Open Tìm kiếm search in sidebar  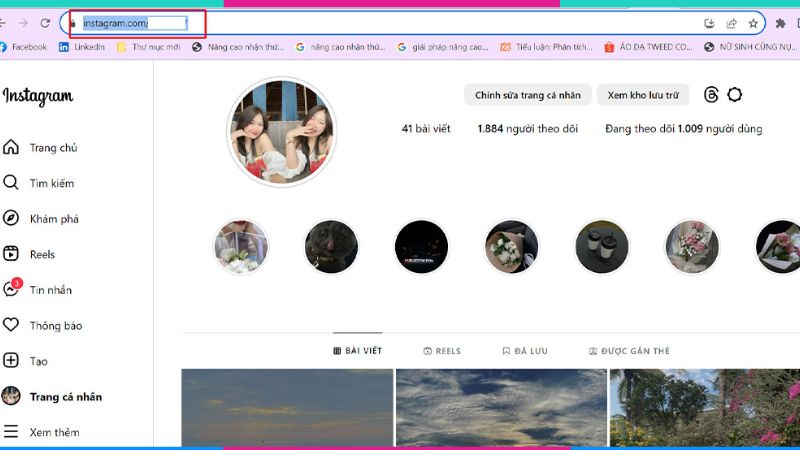click(11, 183)
